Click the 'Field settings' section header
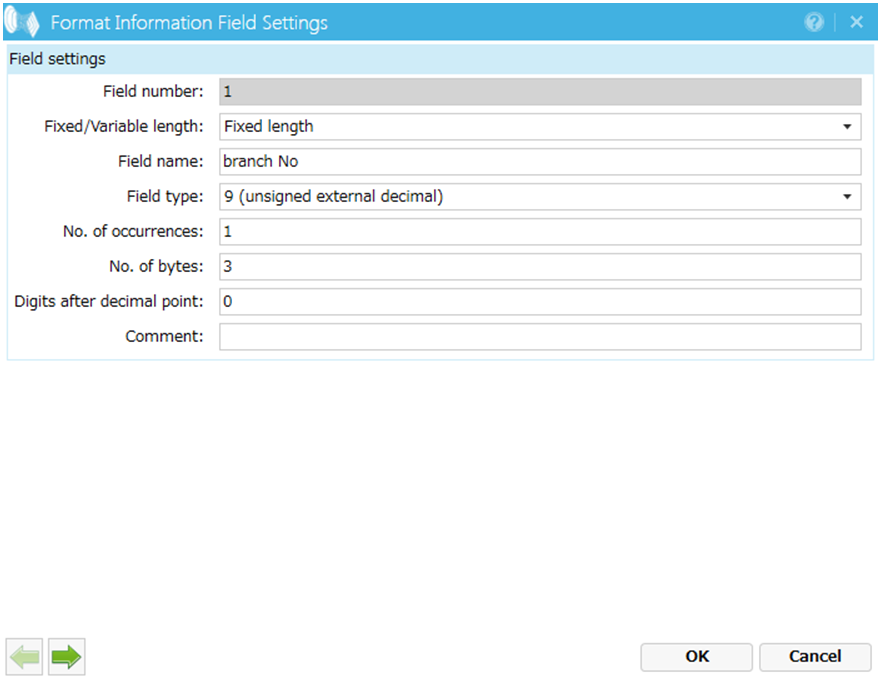Screen dimensions: 881x683 click(58, 59)
